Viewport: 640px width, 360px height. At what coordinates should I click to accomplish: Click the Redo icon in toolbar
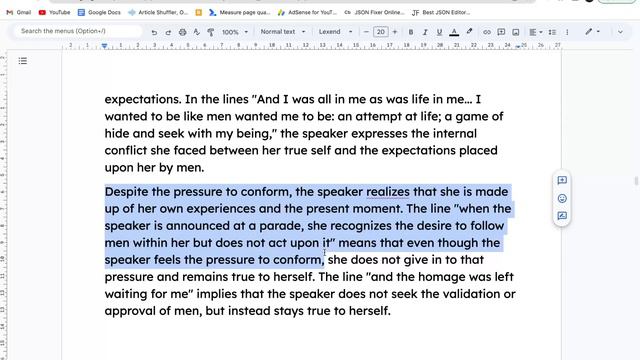pos(168,32)
